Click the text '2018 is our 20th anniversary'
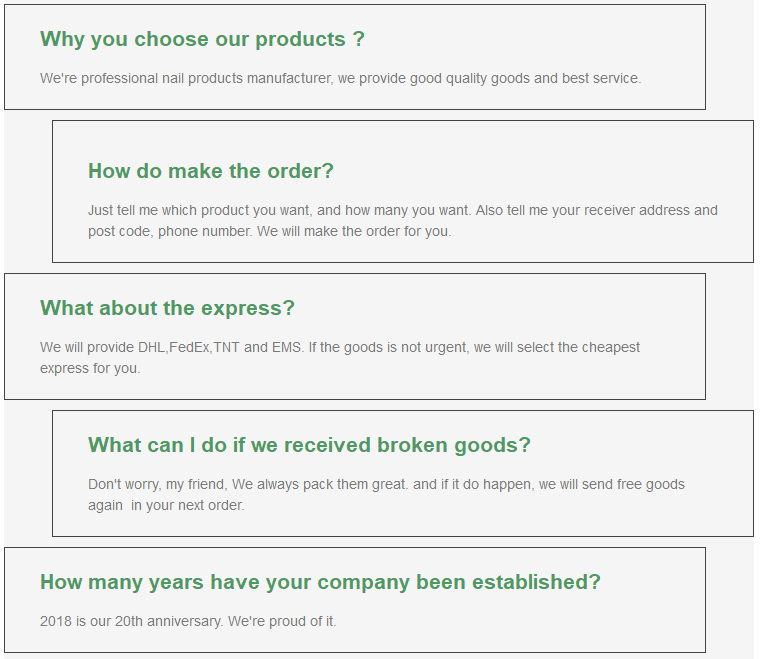Viewport: 768px width, 659px height. [131, 621]
